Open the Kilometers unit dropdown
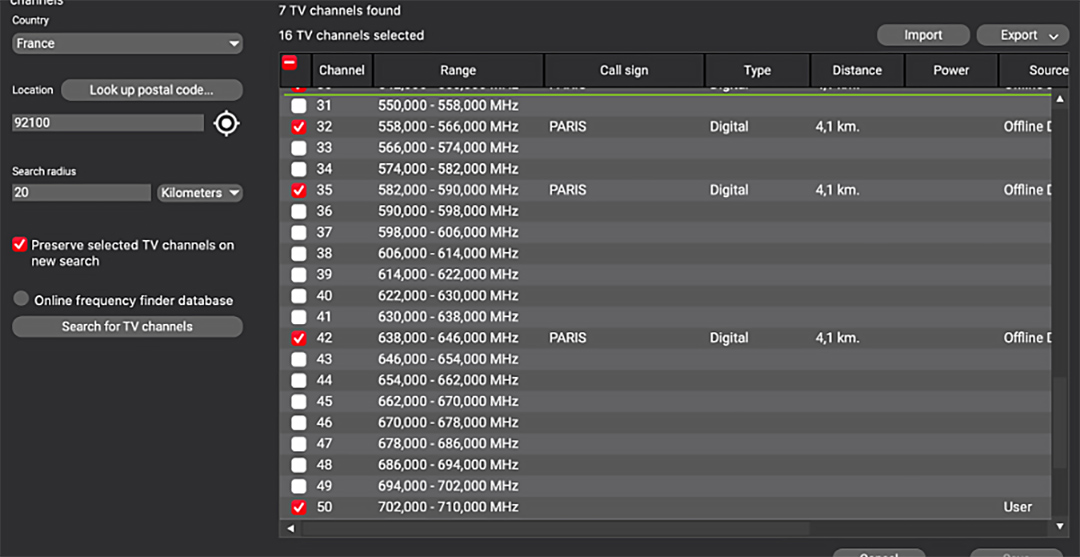Viewport: 1080px width, 557px height. [x=200, y=193]
